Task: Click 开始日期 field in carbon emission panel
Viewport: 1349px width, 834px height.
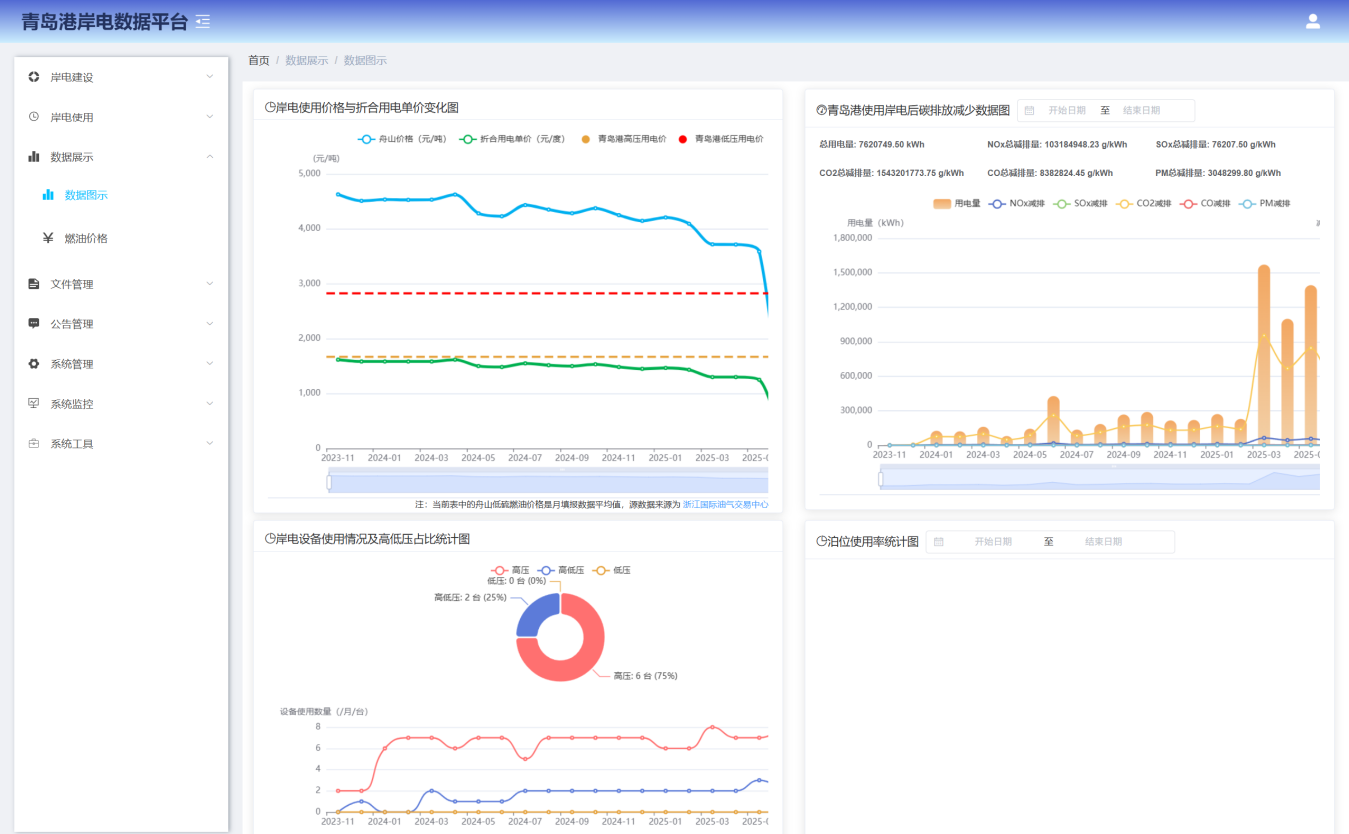Action: pyautogui.click(x=1067, y=111)
